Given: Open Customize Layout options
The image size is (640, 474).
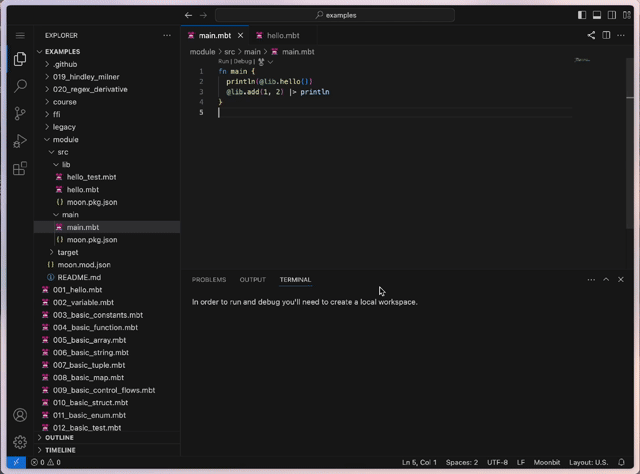Looking at the screenshot, I should [627, 15].
